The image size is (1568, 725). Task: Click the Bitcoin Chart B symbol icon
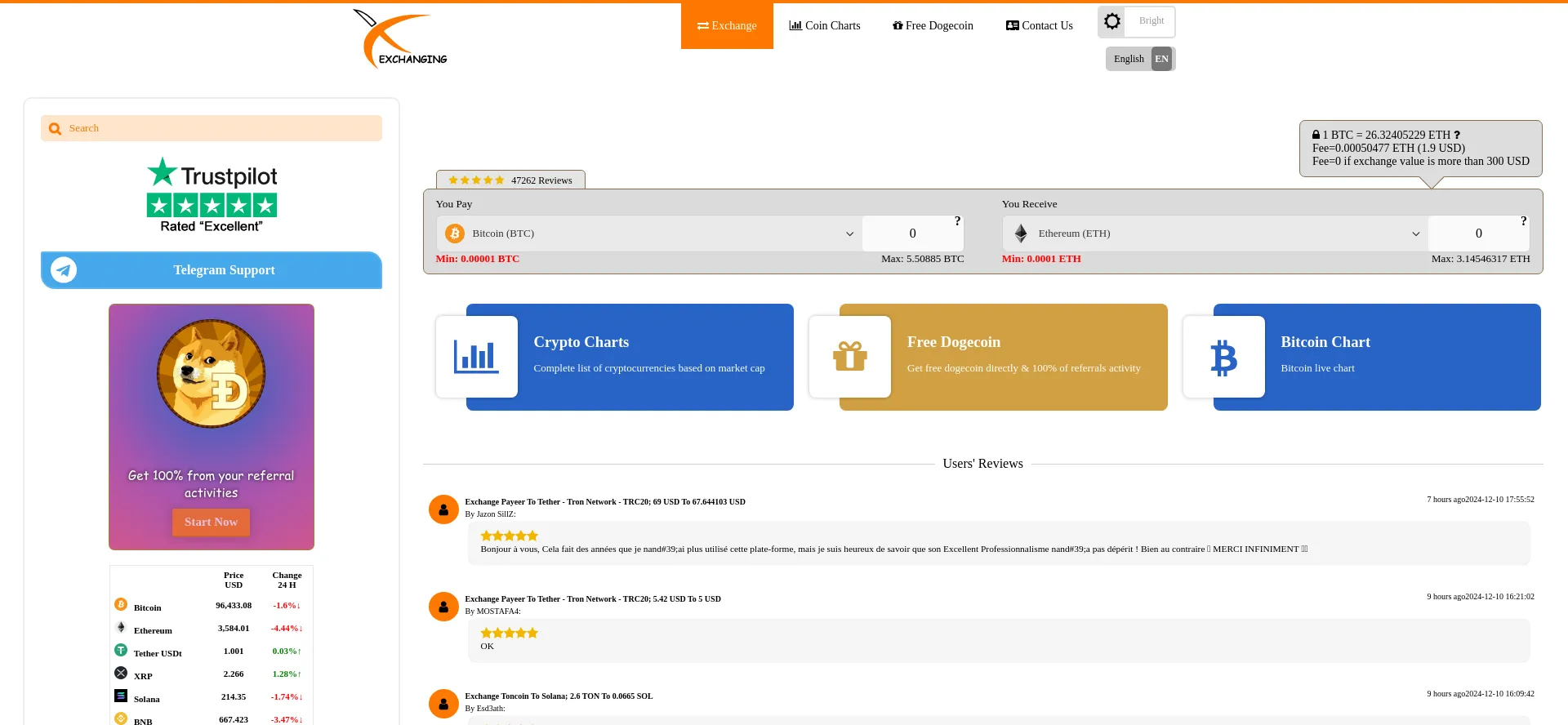(1223, 357)
